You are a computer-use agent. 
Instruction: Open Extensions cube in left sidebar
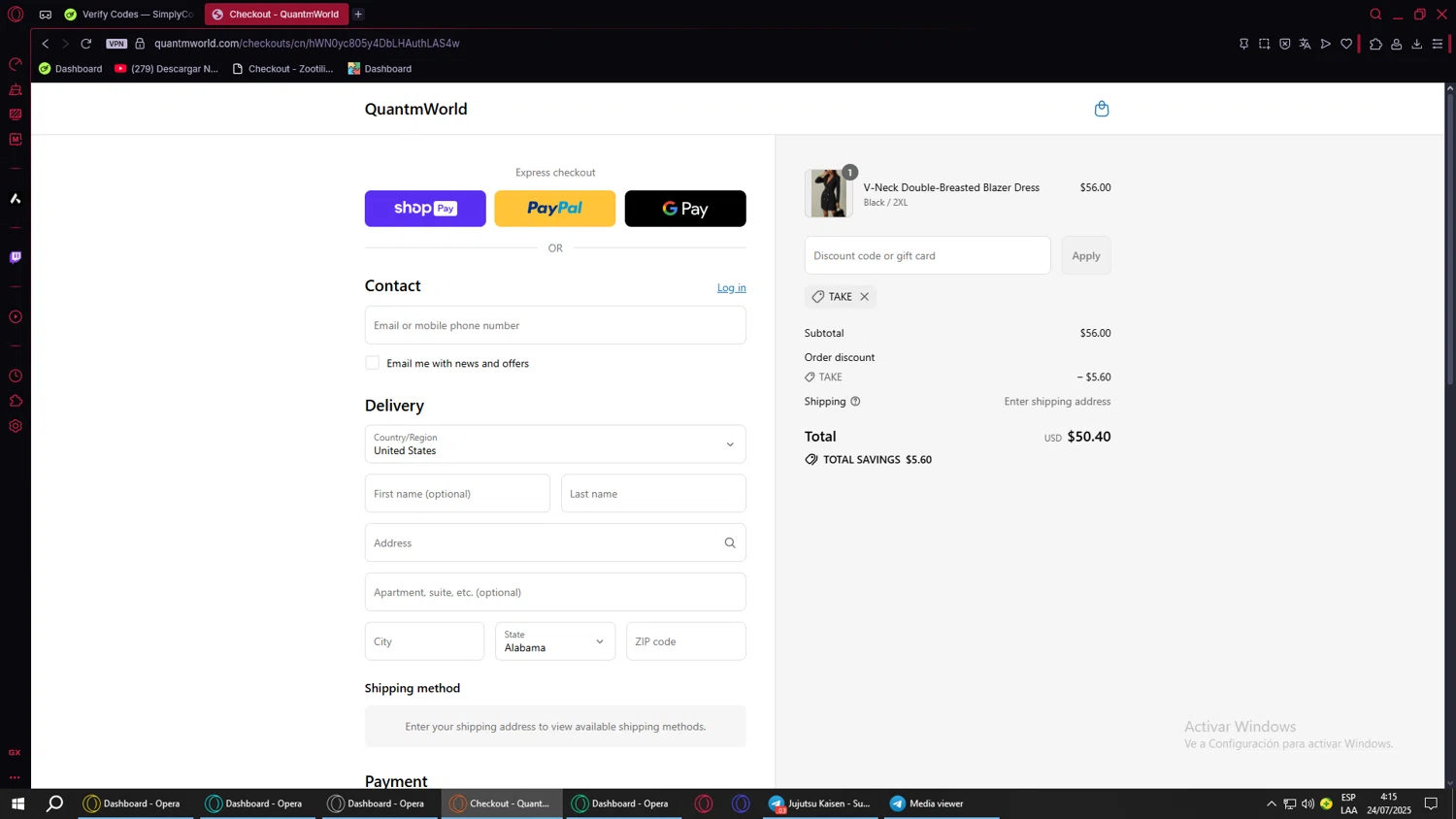pos(16,401)
